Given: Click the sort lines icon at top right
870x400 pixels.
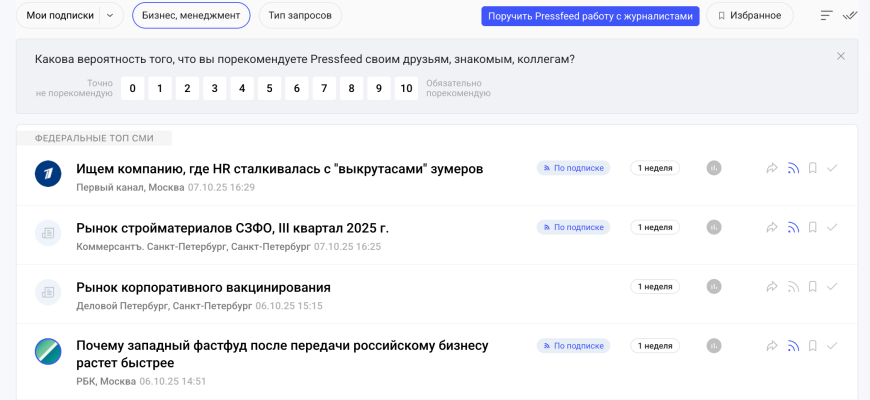Looking at the screenshot, I should point(826,16).
